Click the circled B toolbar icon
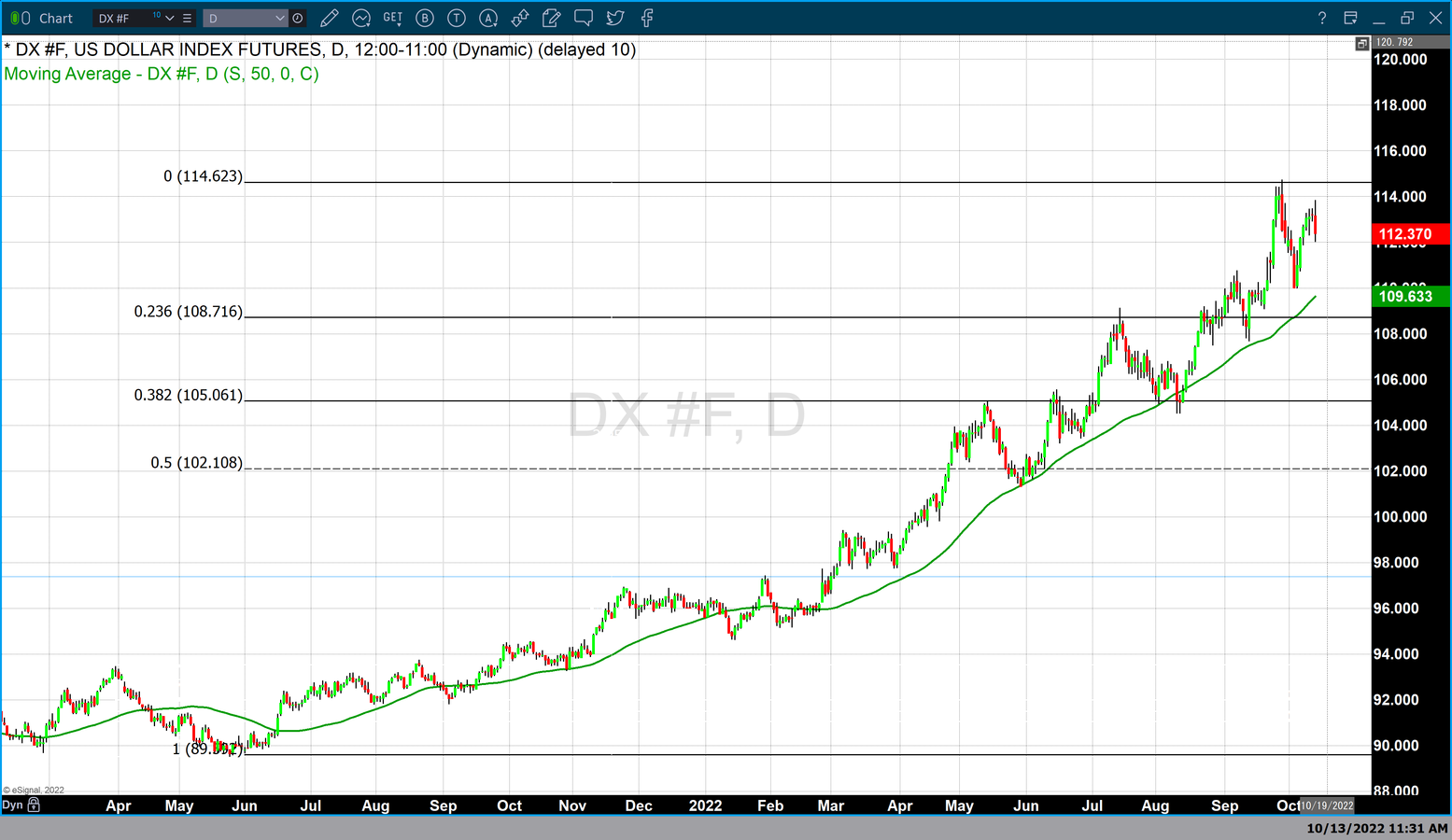 [x=425, y=18]
